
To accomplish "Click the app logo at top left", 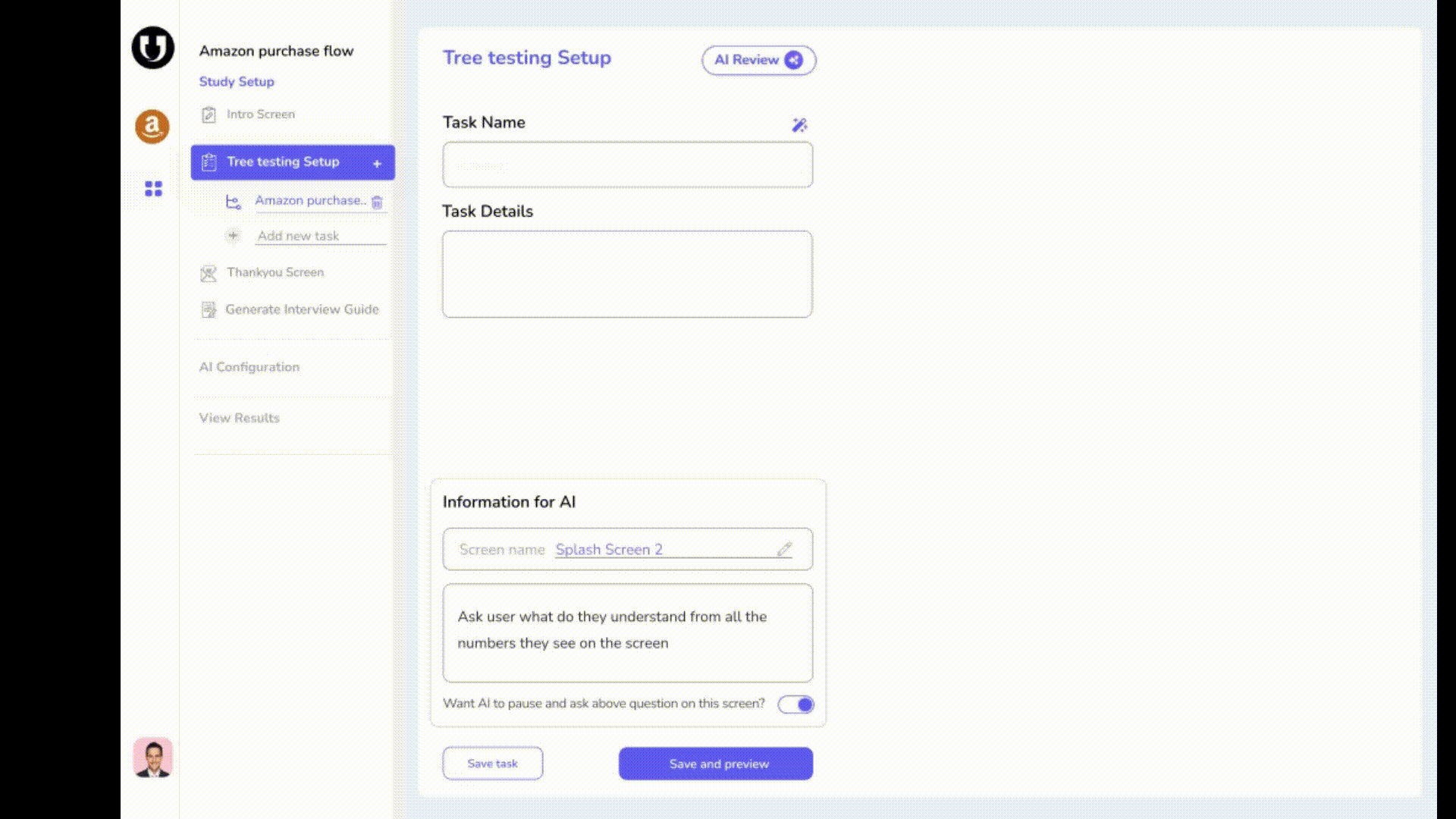I will (152, 48).
